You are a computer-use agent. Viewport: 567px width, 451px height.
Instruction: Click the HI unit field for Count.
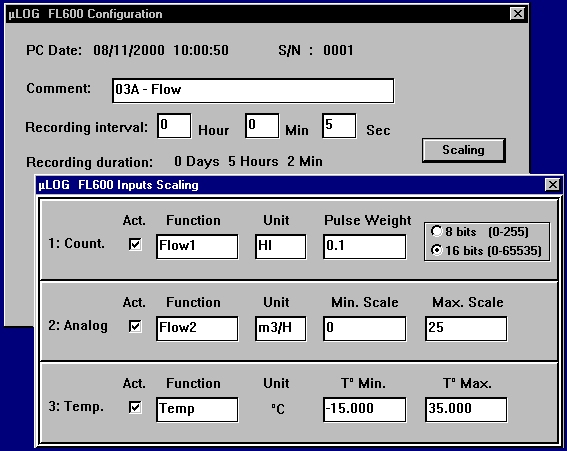click(x=281, y=247)
